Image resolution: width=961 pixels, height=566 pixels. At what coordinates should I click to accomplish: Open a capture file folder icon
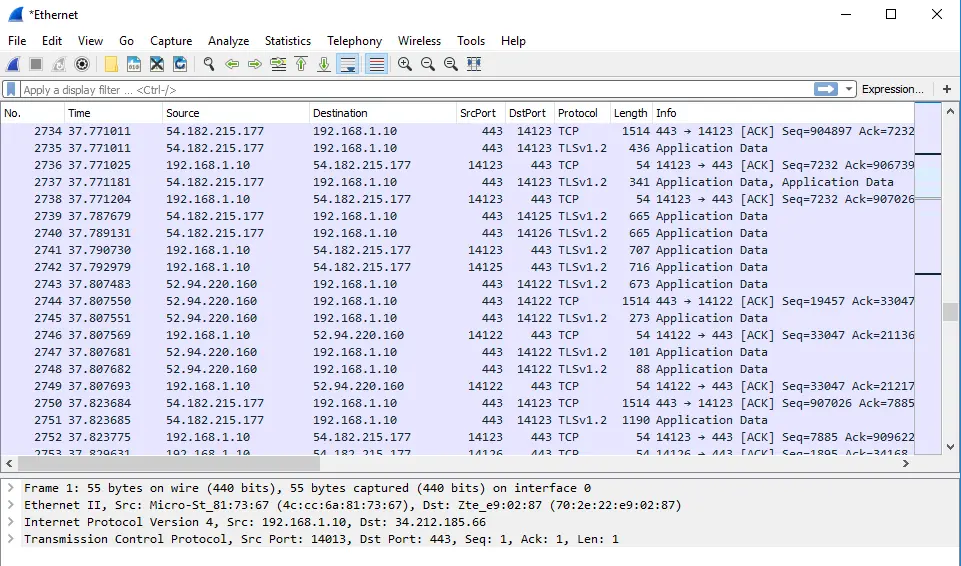coord(111,64)
